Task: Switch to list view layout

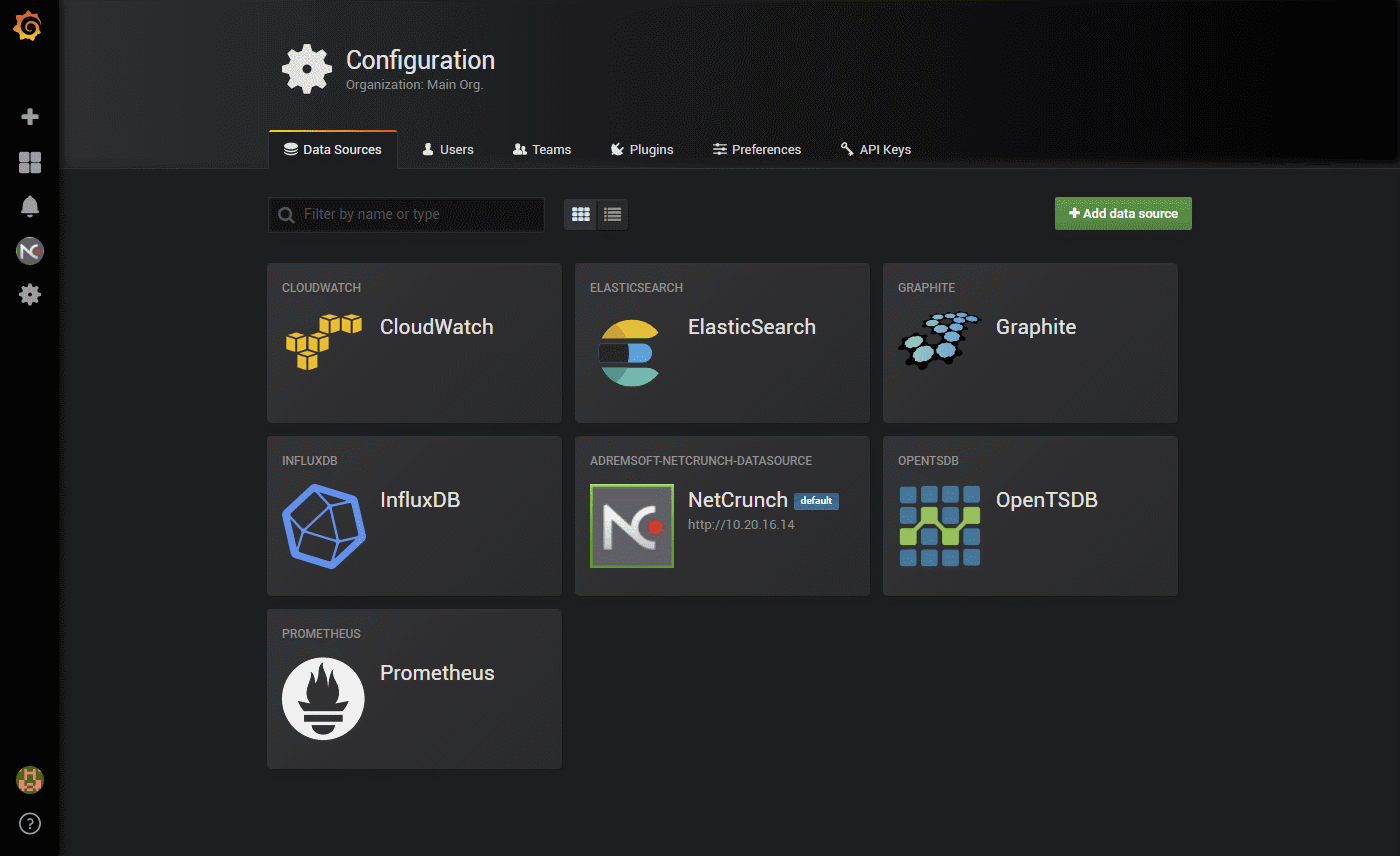Action: [x=613, y=214]
